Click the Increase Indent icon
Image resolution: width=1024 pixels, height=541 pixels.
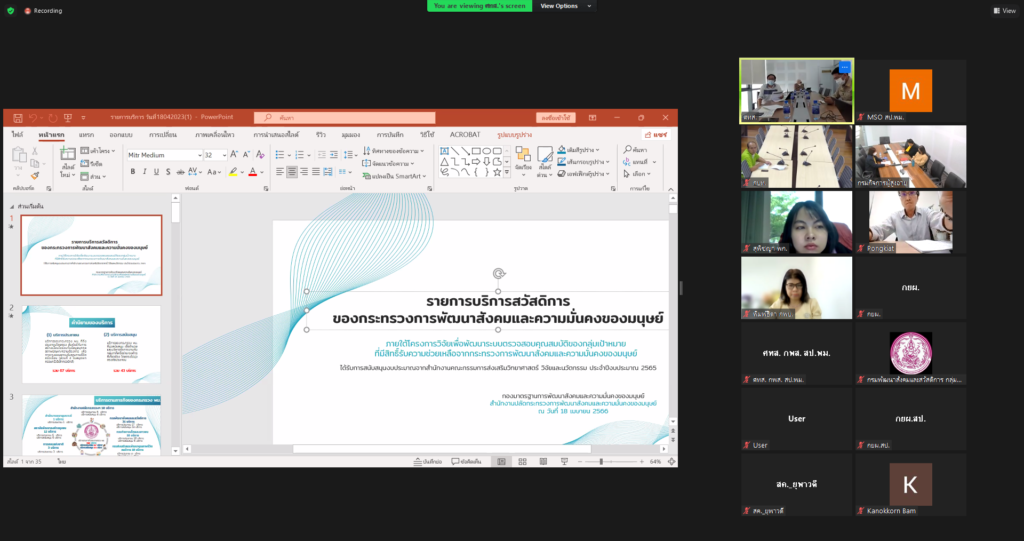point(333,155)
